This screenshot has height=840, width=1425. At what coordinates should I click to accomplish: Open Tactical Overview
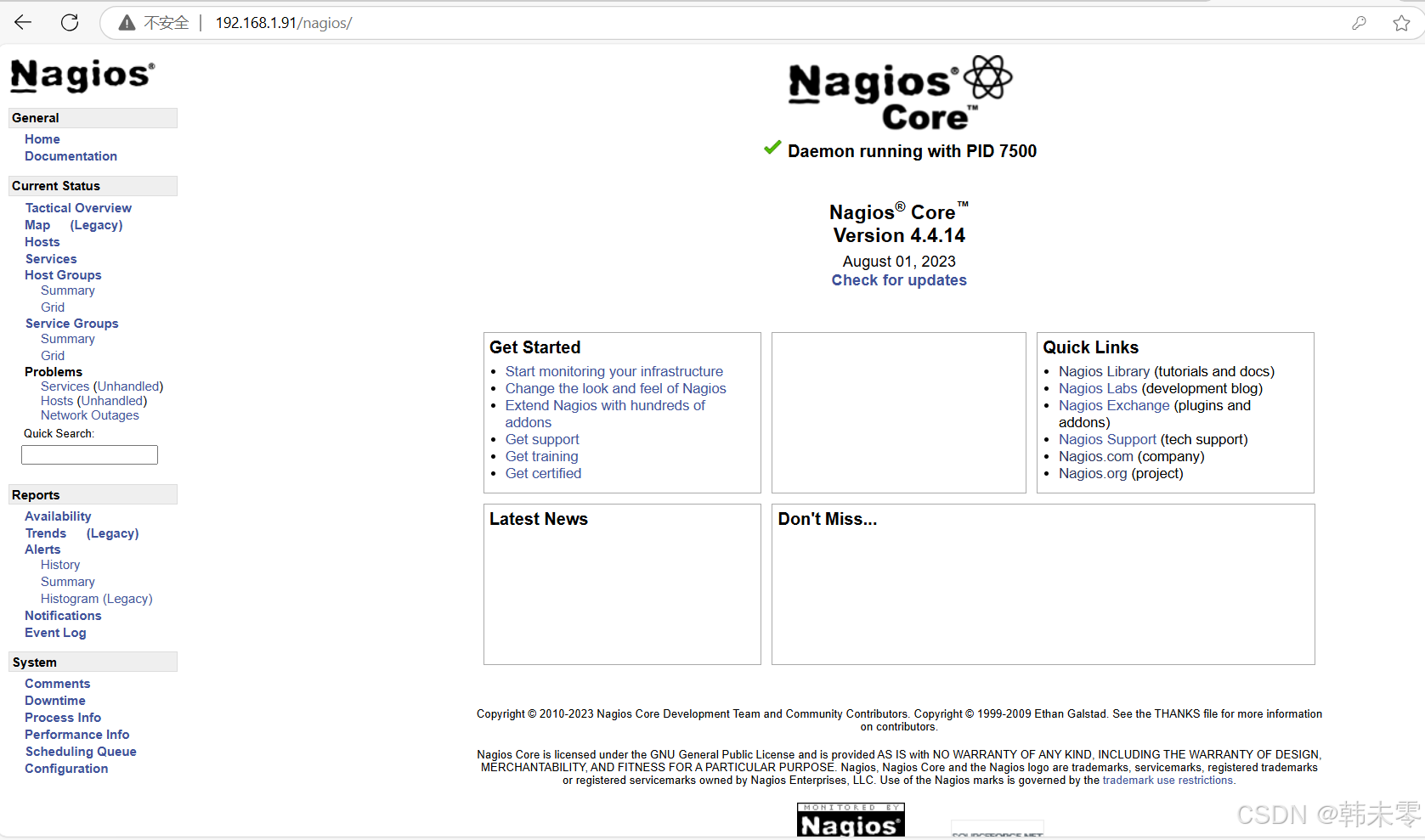point(78,208)
